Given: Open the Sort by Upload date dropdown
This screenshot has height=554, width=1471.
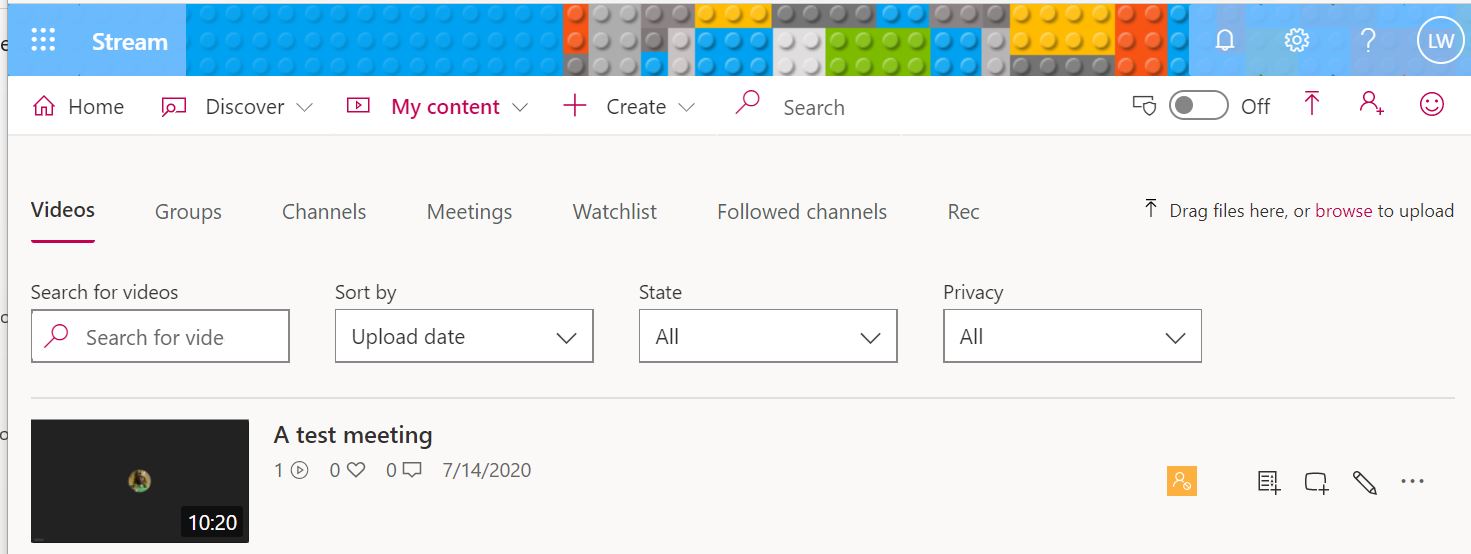Looking at the screenshot, I should (x=464, y=336).
